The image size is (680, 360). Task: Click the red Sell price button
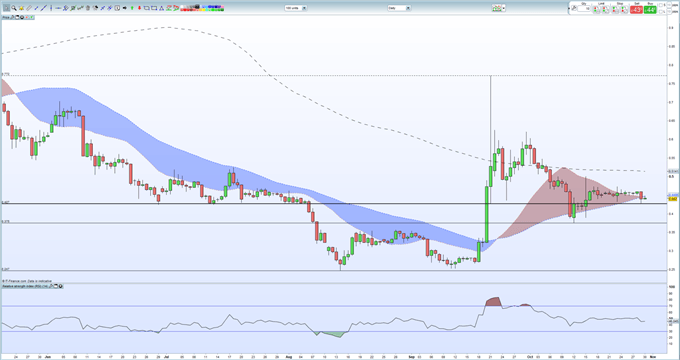click(636, 10)
